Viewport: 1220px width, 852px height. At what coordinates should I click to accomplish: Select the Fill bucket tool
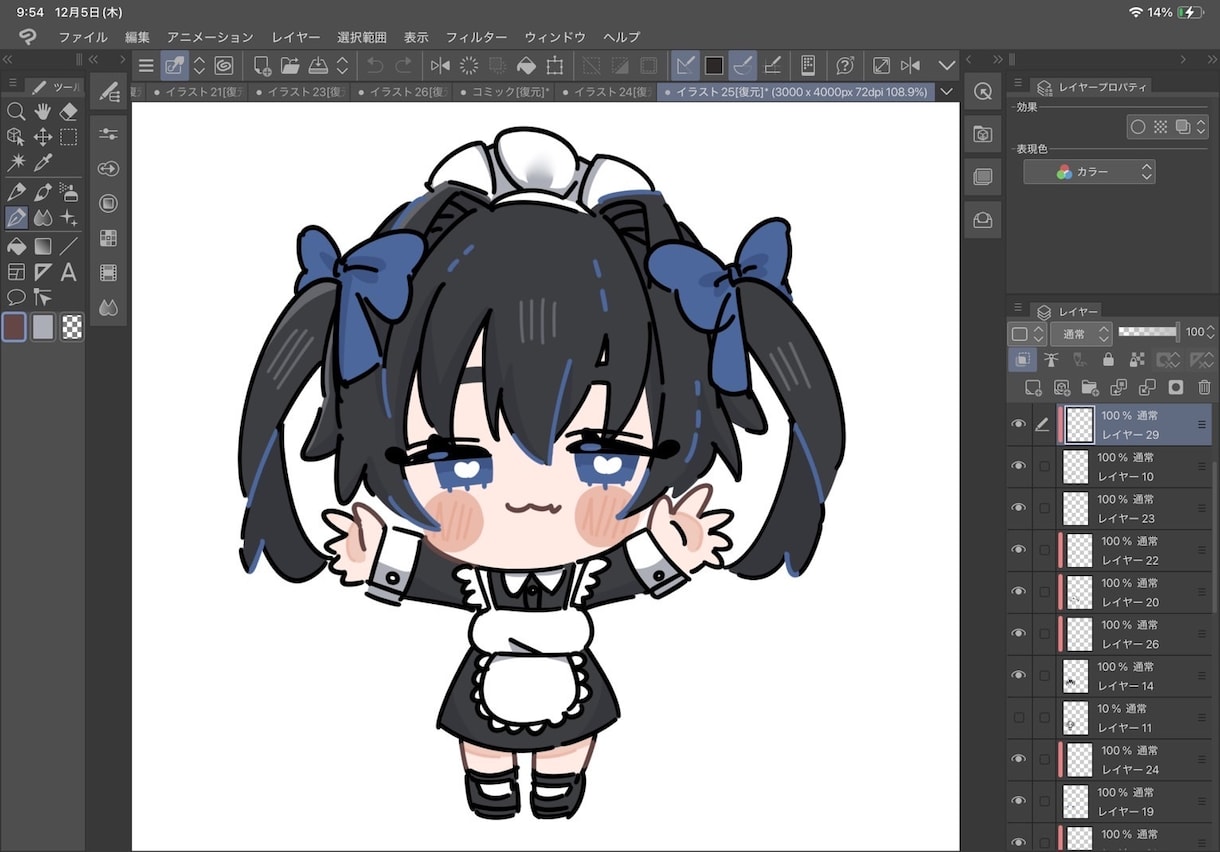coord(16,245)
